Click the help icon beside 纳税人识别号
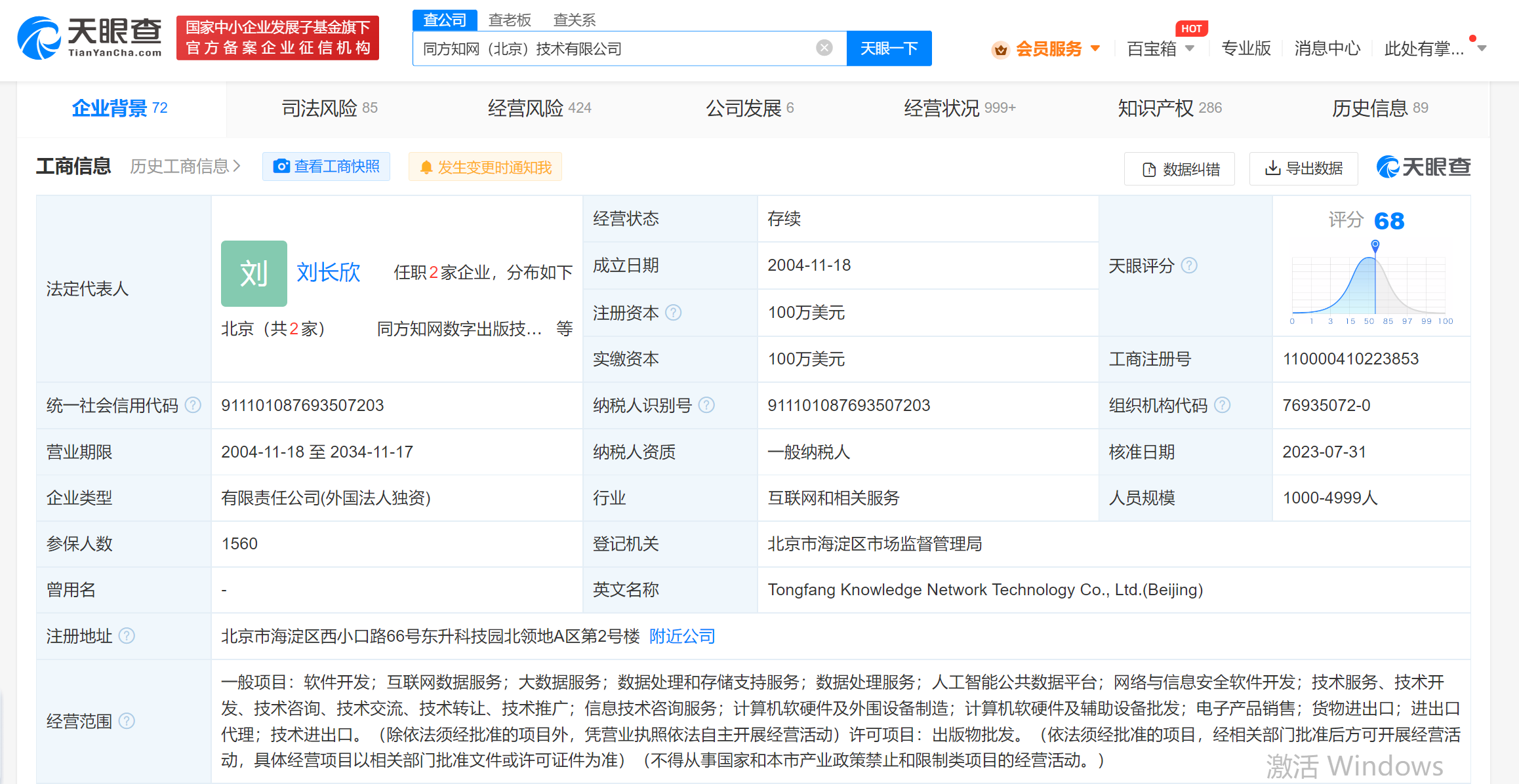The height and width of the screenshot is (784, 1519). pyautogui.click(x=706, y=405)
